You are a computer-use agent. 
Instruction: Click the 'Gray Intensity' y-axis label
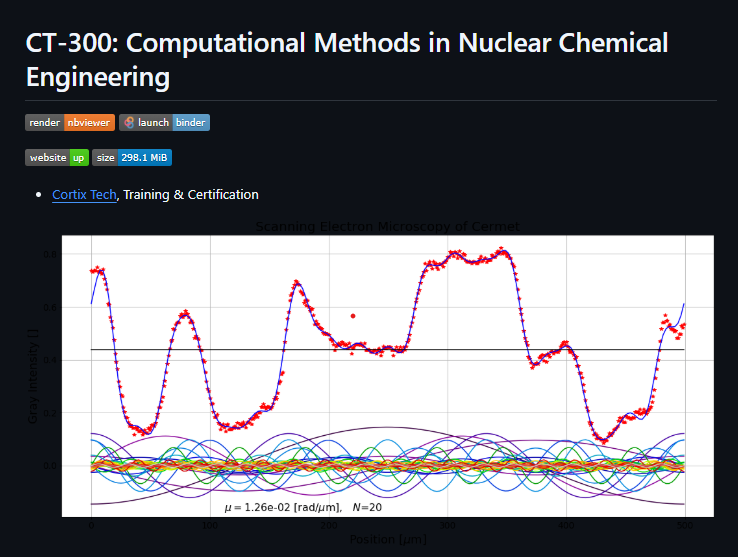pyautogui.click(x=33, y=376)
